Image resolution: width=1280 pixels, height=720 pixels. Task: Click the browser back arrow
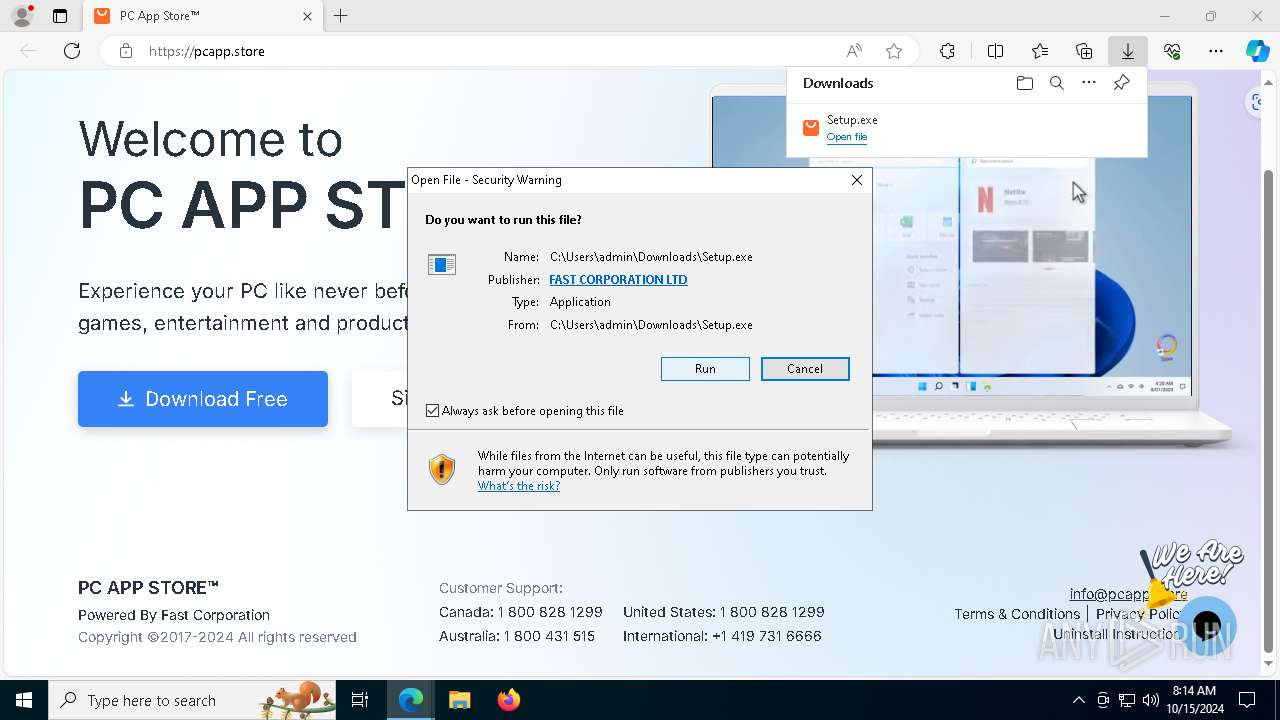coord(28,51)
